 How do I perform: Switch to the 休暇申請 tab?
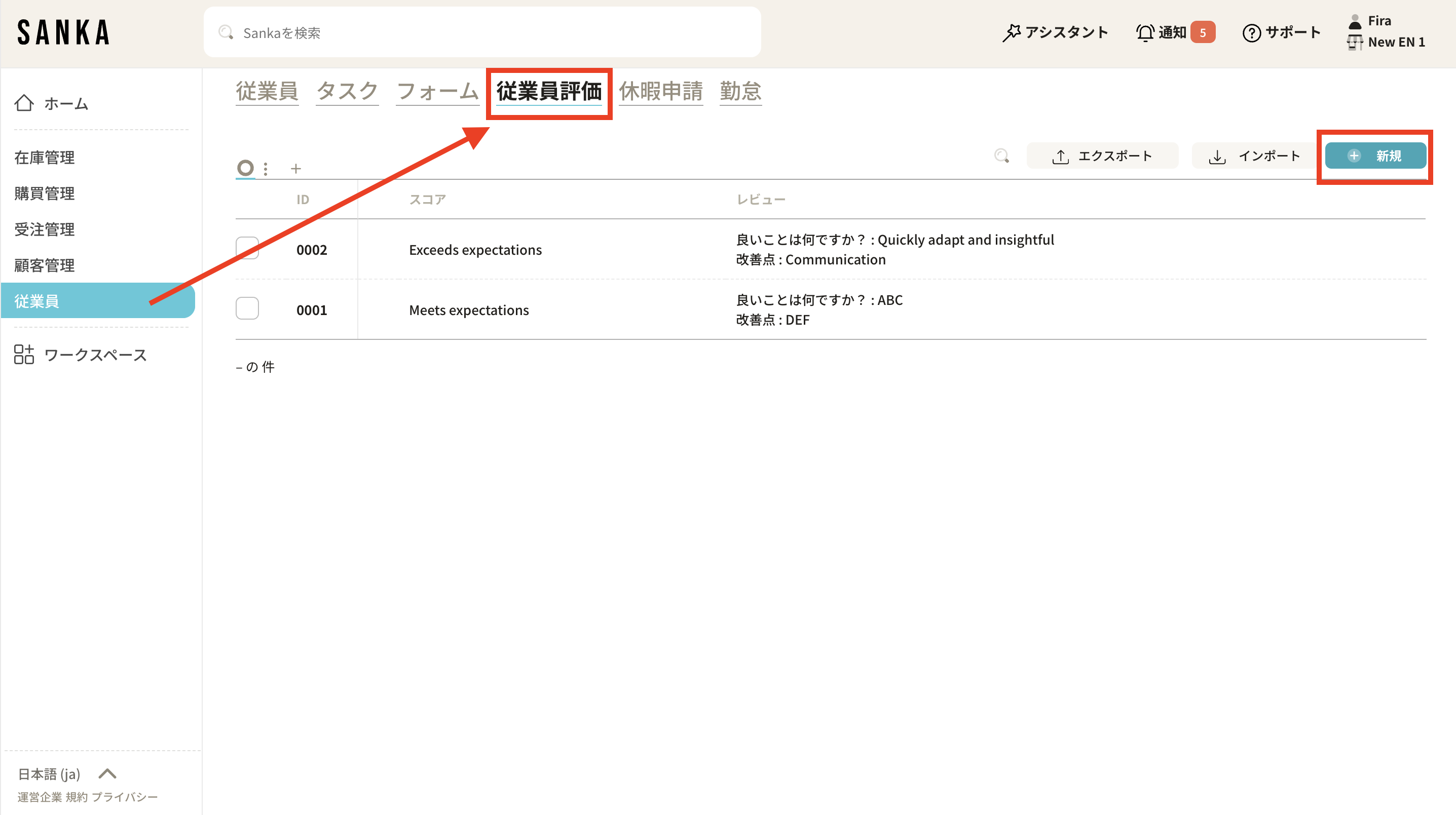pyautogui.click(x=660, y=91)
